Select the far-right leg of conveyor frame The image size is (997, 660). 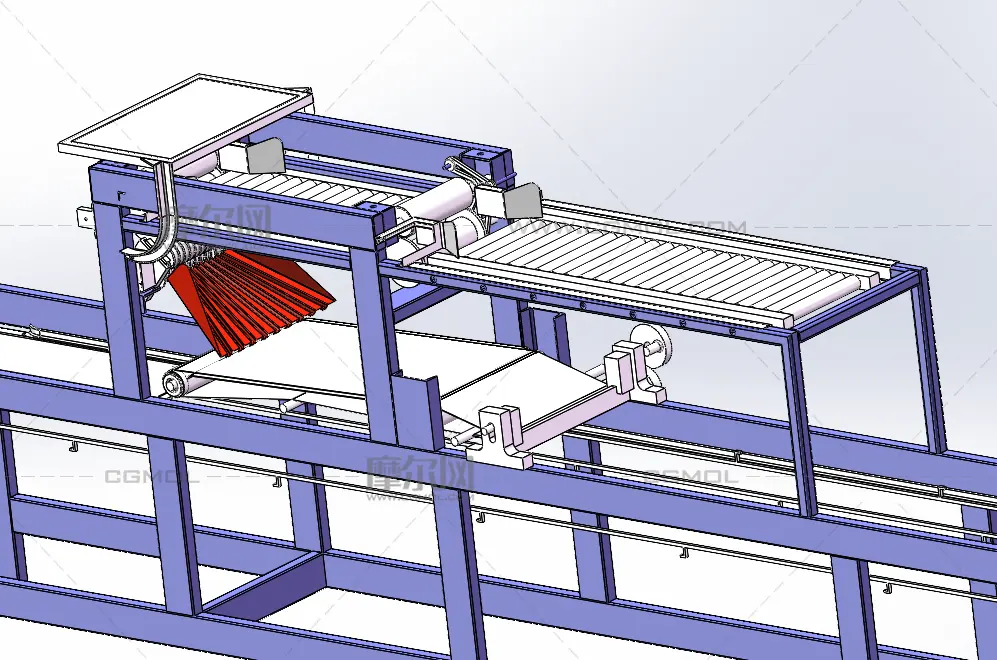pos(928,360)
